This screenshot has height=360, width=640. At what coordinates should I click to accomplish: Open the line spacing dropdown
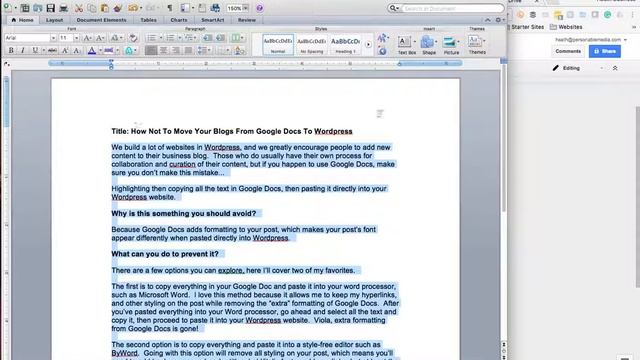tap(203, 51)
